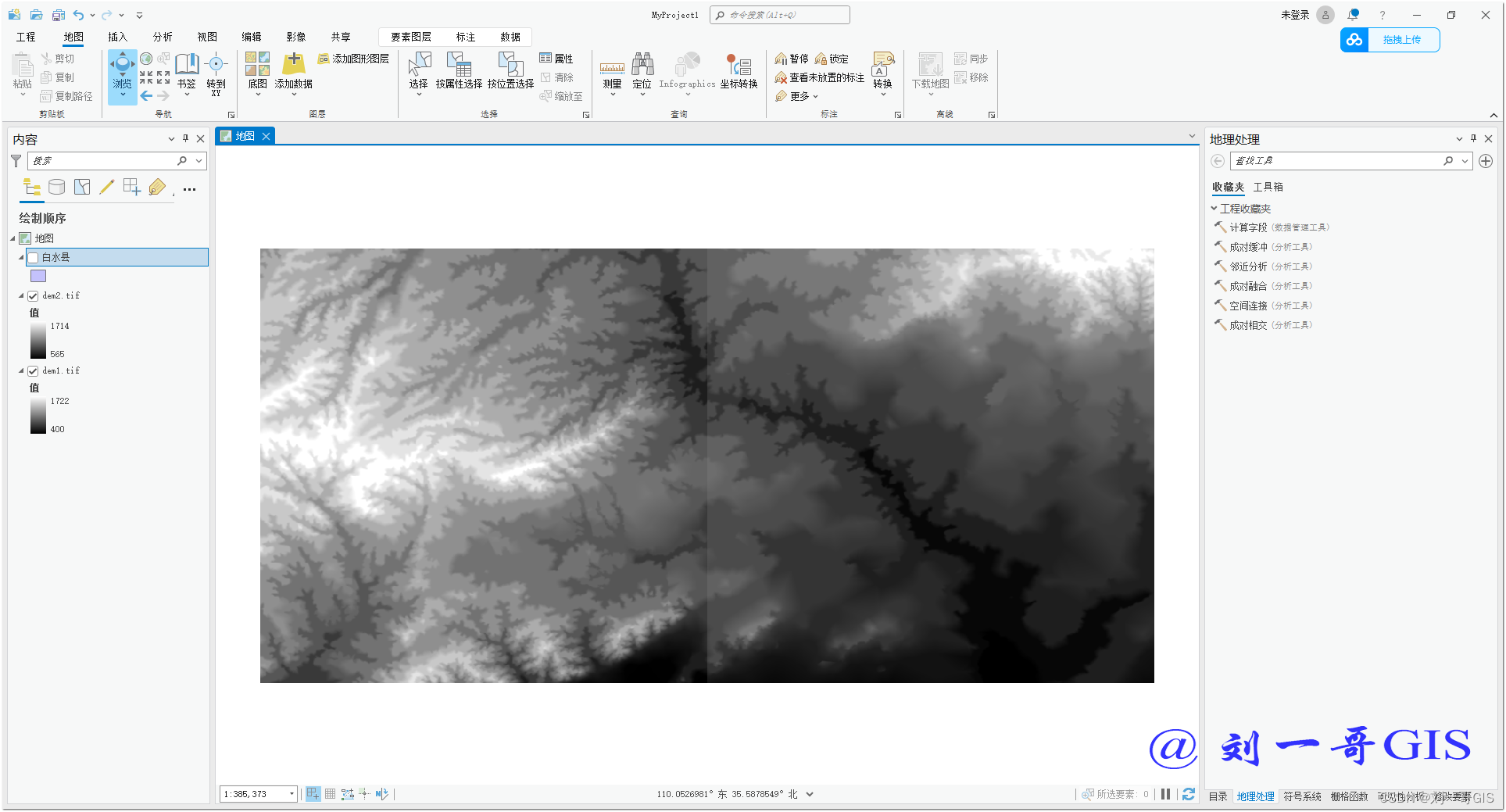Click the full extent globe icon
This screenshot has width=1506, height=812.
pyautogui.click(x=146, y=59)
